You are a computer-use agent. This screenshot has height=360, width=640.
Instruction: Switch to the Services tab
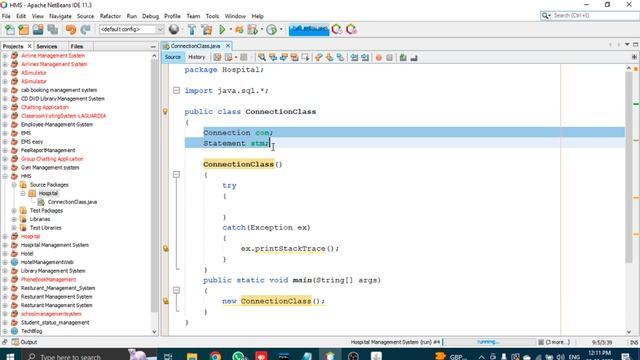tap(47, 46)
